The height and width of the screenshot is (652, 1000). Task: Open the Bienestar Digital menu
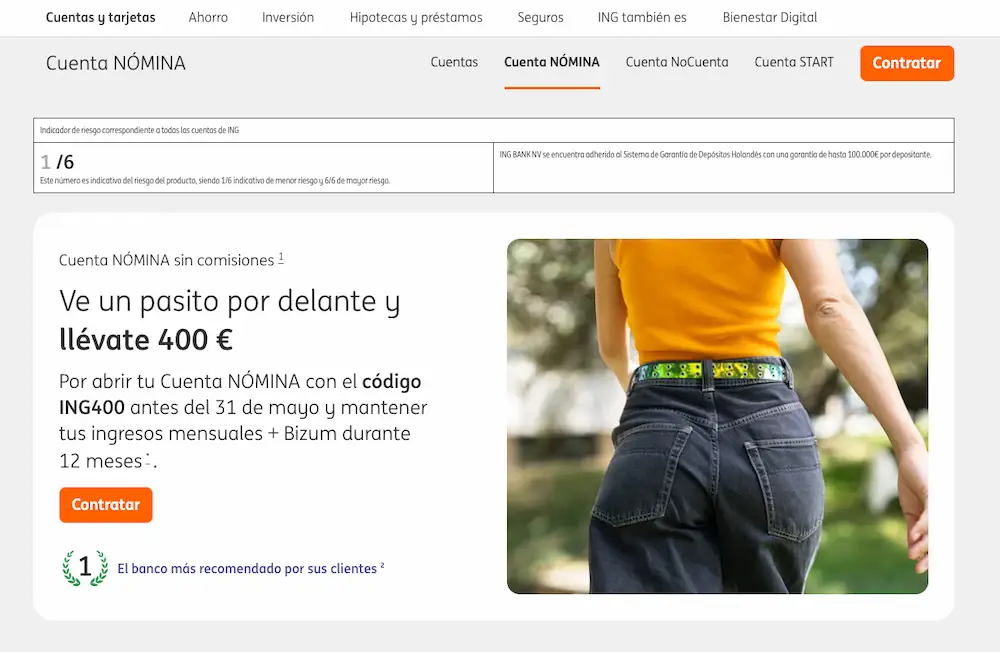769,17
